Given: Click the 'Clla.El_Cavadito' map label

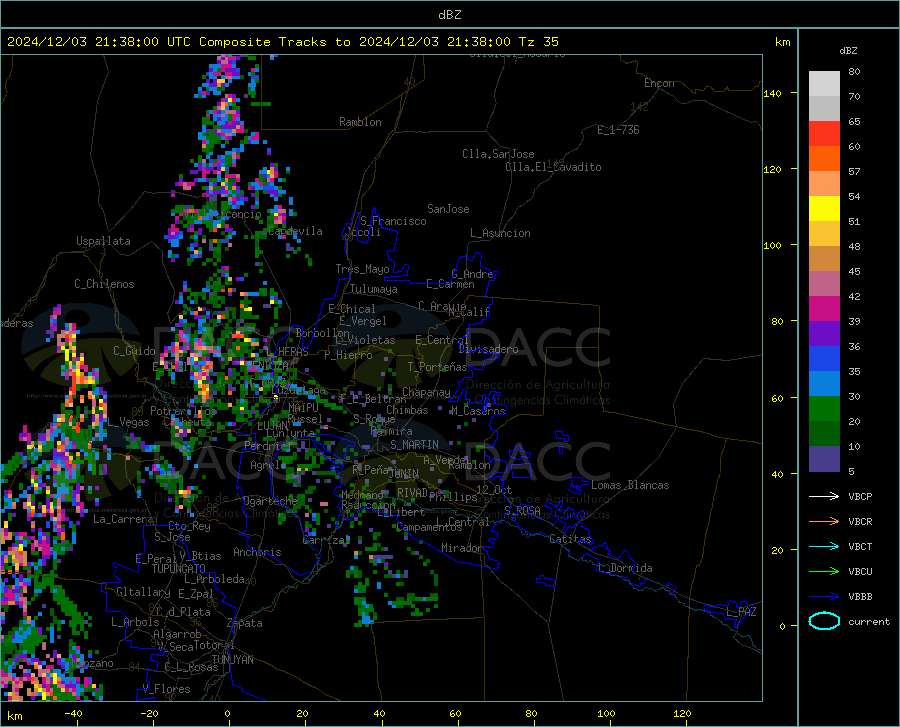Looking at the screenshot, I should (x=553, y=168).
